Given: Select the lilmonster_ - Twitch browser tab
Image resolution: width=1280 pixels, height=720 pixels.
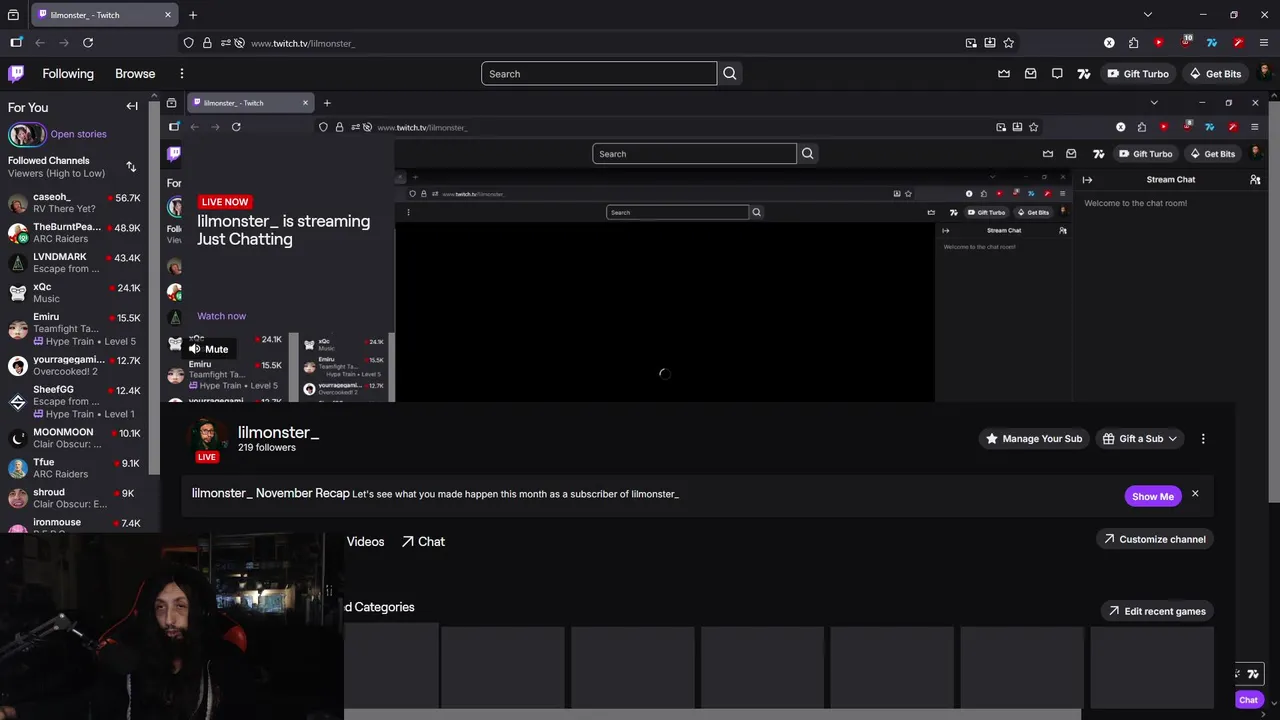Looking at the screenshot, I should 103,15.
